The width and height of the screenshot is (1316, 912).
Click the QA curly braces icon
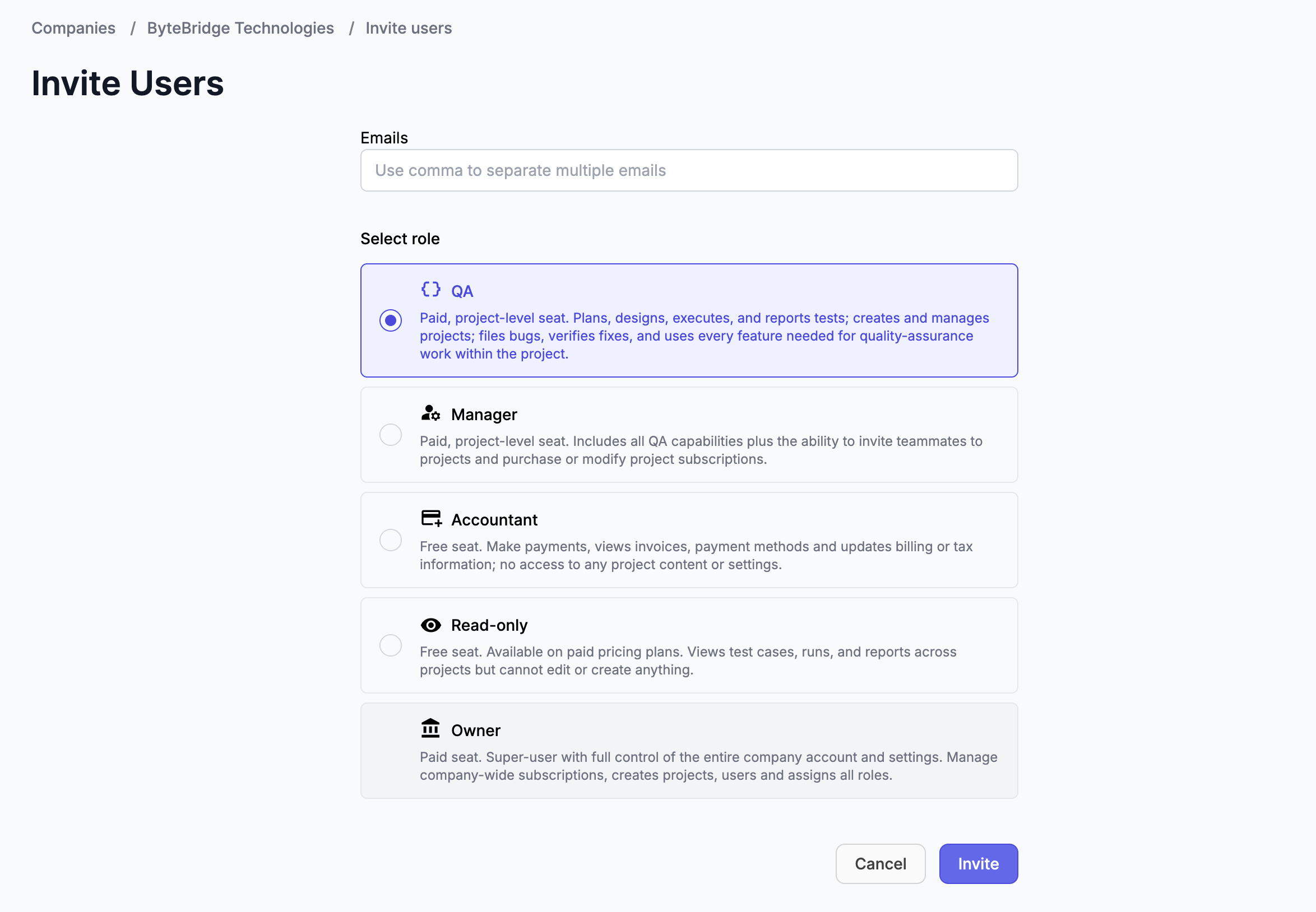click(x=430, y=289)
